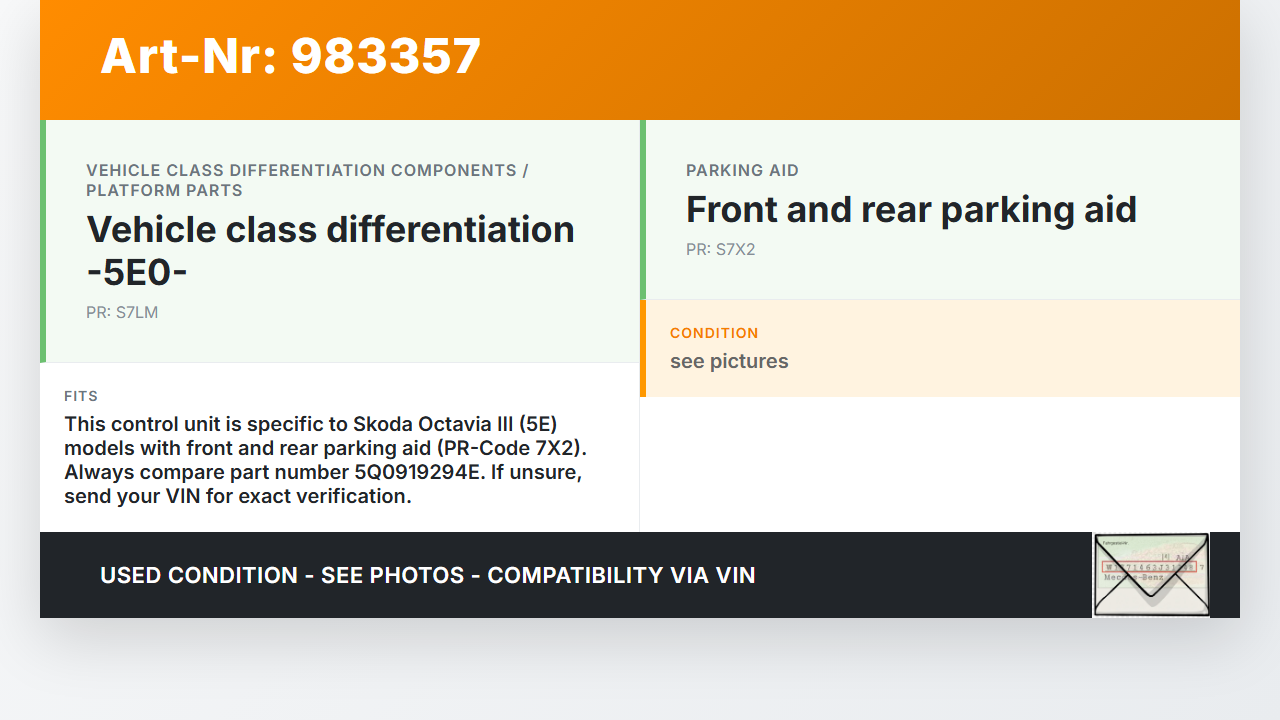Click the FITS section label
The height and width of the screenshot is (720, 1280).
(x=81, y=396)
